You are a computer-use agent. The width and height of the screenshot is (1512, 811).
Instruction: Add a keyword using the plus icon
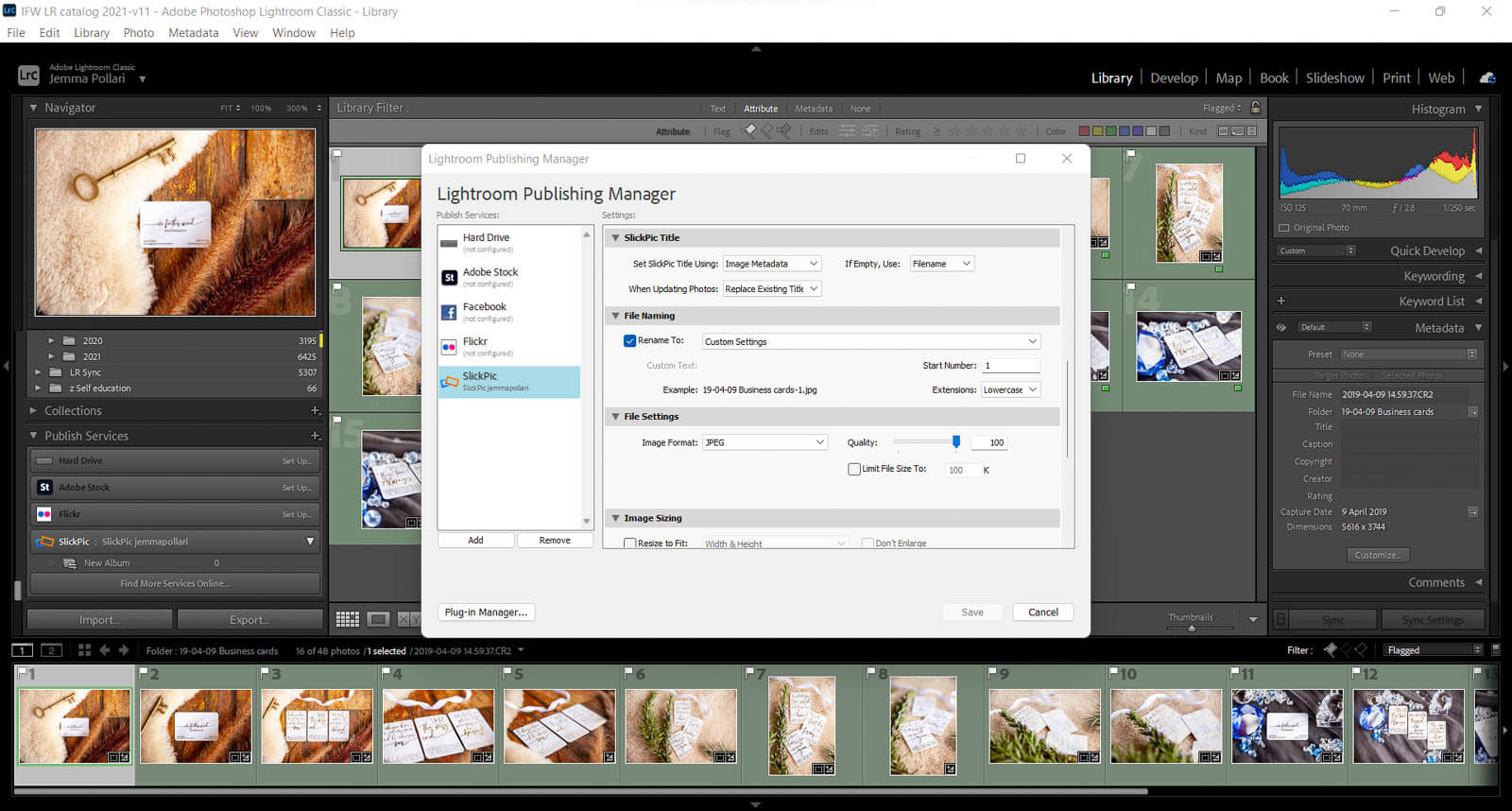[1281, 301]
